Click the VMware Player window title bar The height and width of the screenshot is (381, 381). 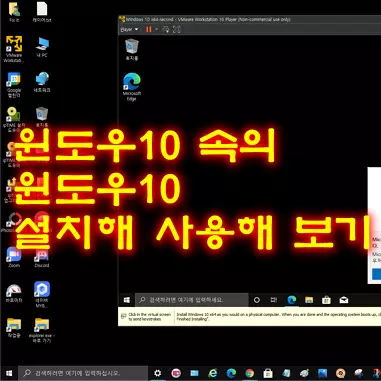(250, 20)
